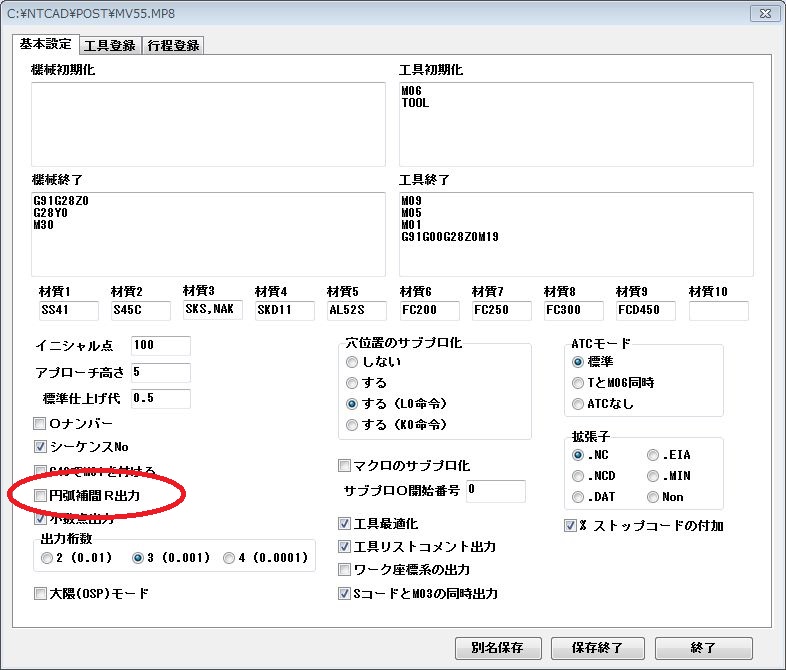The width and height of the screenshot is (786, 670).
Task: Click inside the 機械初期化 text area
Action: tap(208, 124)
